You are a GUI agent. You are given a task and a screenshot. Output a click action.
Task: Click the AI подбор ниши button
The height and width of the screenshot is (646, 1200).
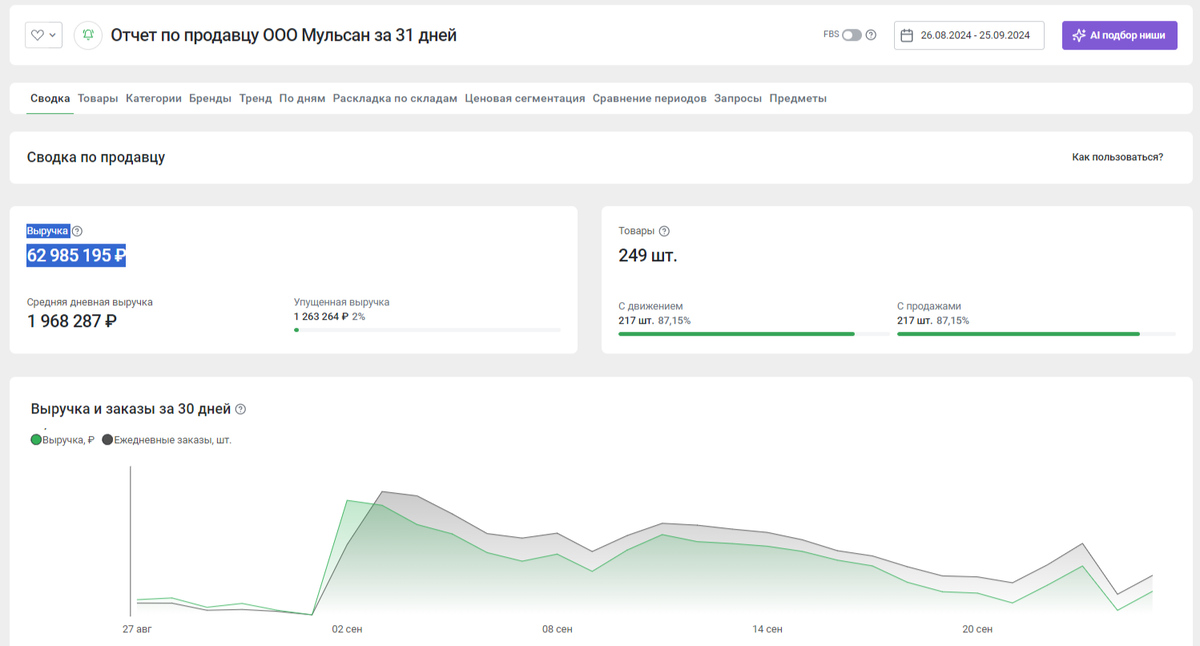click(1119, 35)
